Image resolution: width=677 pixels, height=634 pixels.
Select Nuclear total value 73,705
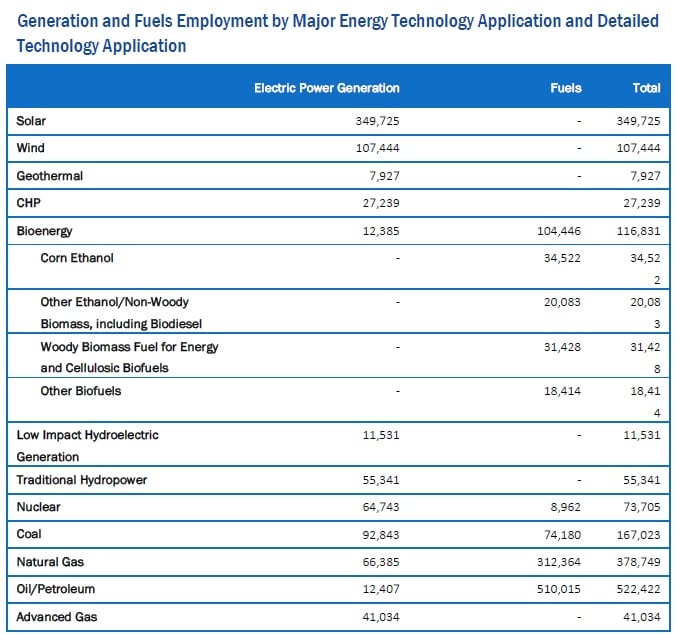[642, 507]
